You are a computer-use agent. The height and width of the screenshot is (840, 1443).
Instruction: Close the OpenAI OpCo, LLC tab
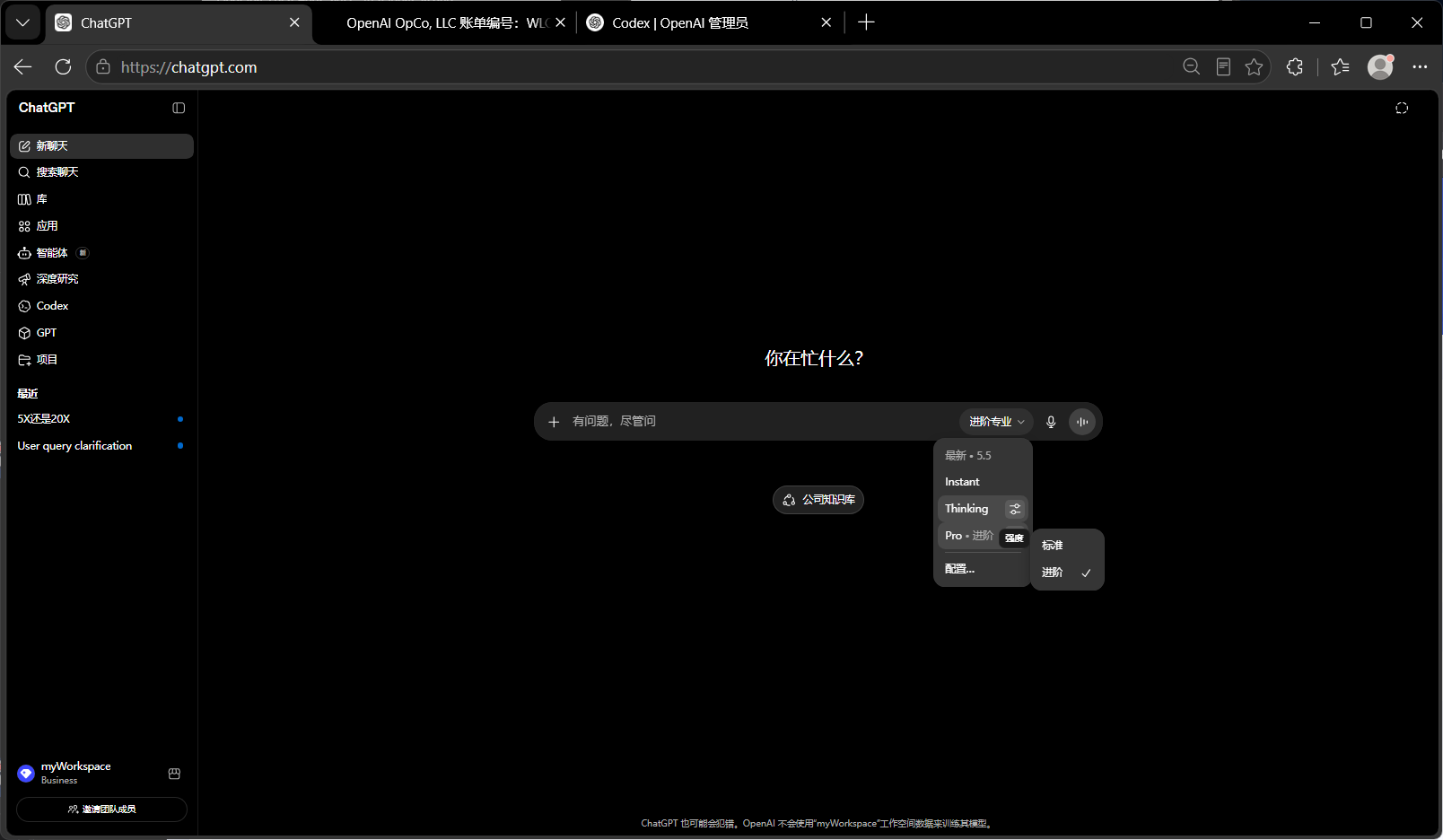[560, 22]
